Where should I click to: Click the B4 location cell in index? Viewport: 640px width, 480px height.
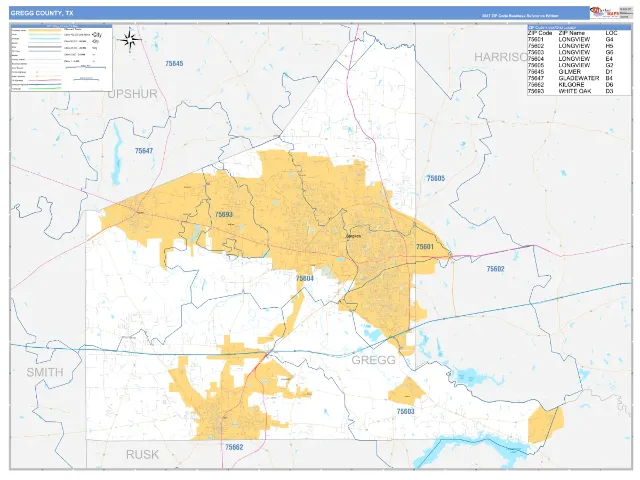tap(609, 78)
